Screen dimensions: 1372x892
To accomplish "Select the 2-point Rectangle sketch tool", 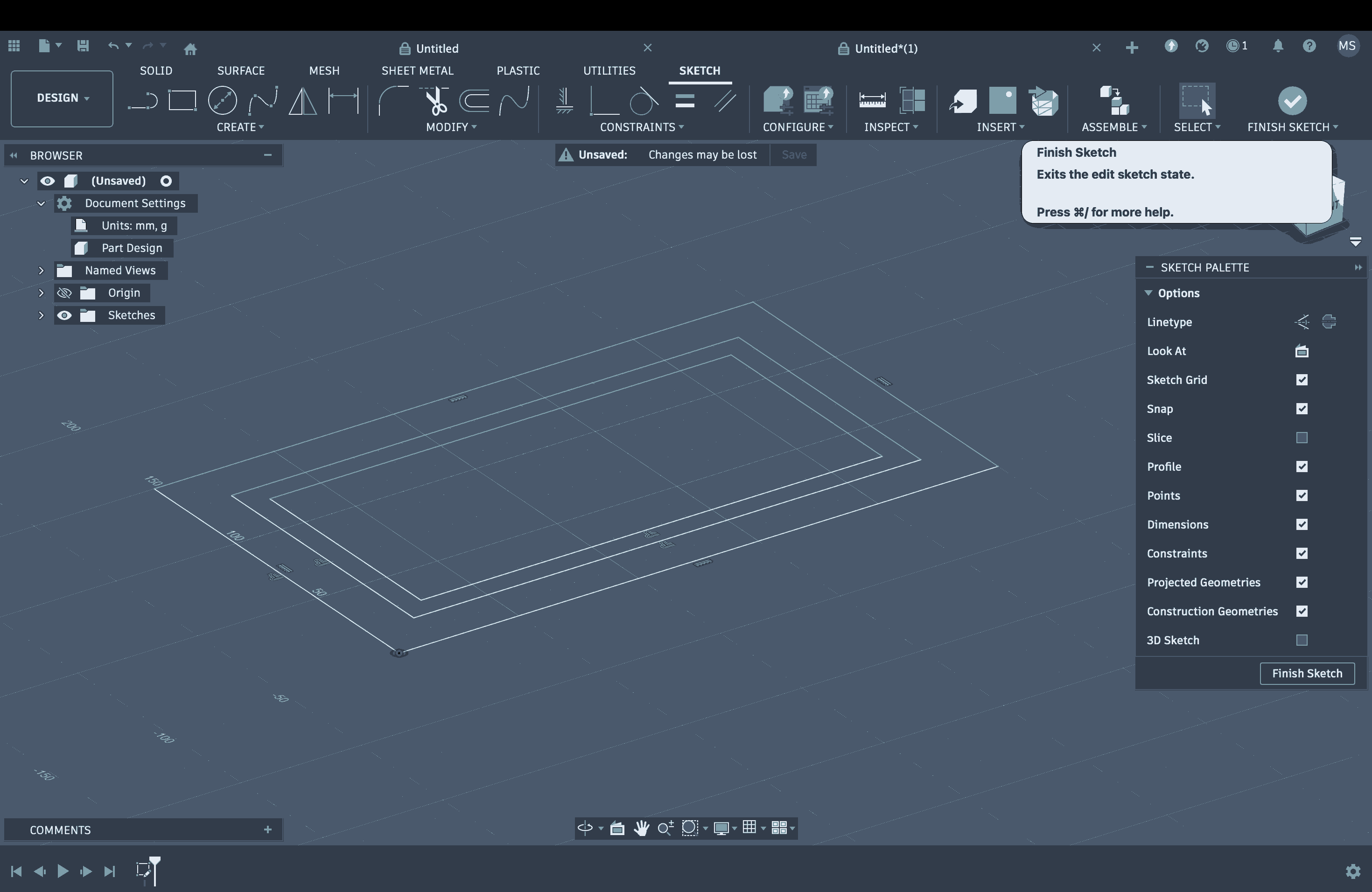I will 182,101.
